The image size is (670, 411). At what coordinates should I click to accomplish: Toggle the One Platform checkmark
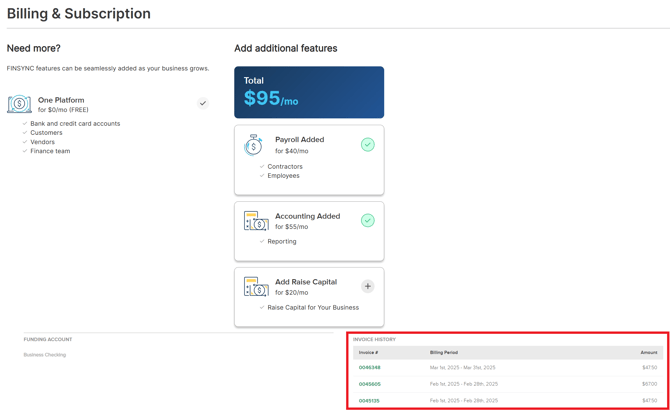pos(203,103)
